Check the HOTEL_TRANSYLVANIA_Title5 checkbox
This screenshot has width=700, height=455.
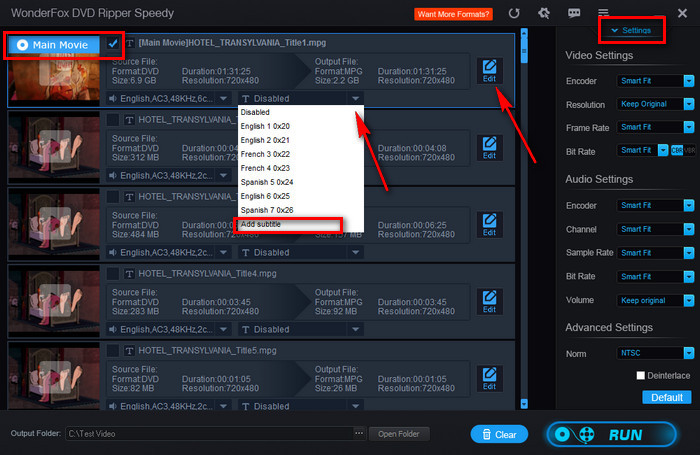click(113, 350)
